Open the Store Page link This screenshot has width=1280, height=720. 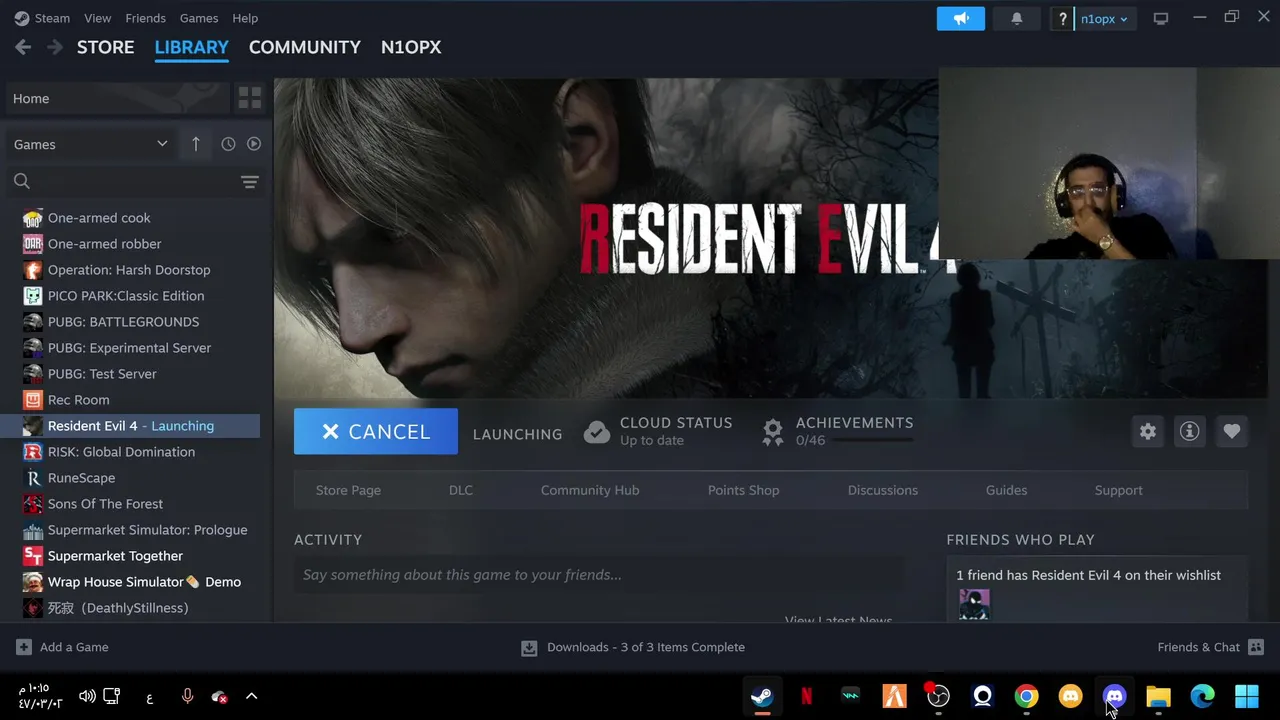tap(348, 490)
